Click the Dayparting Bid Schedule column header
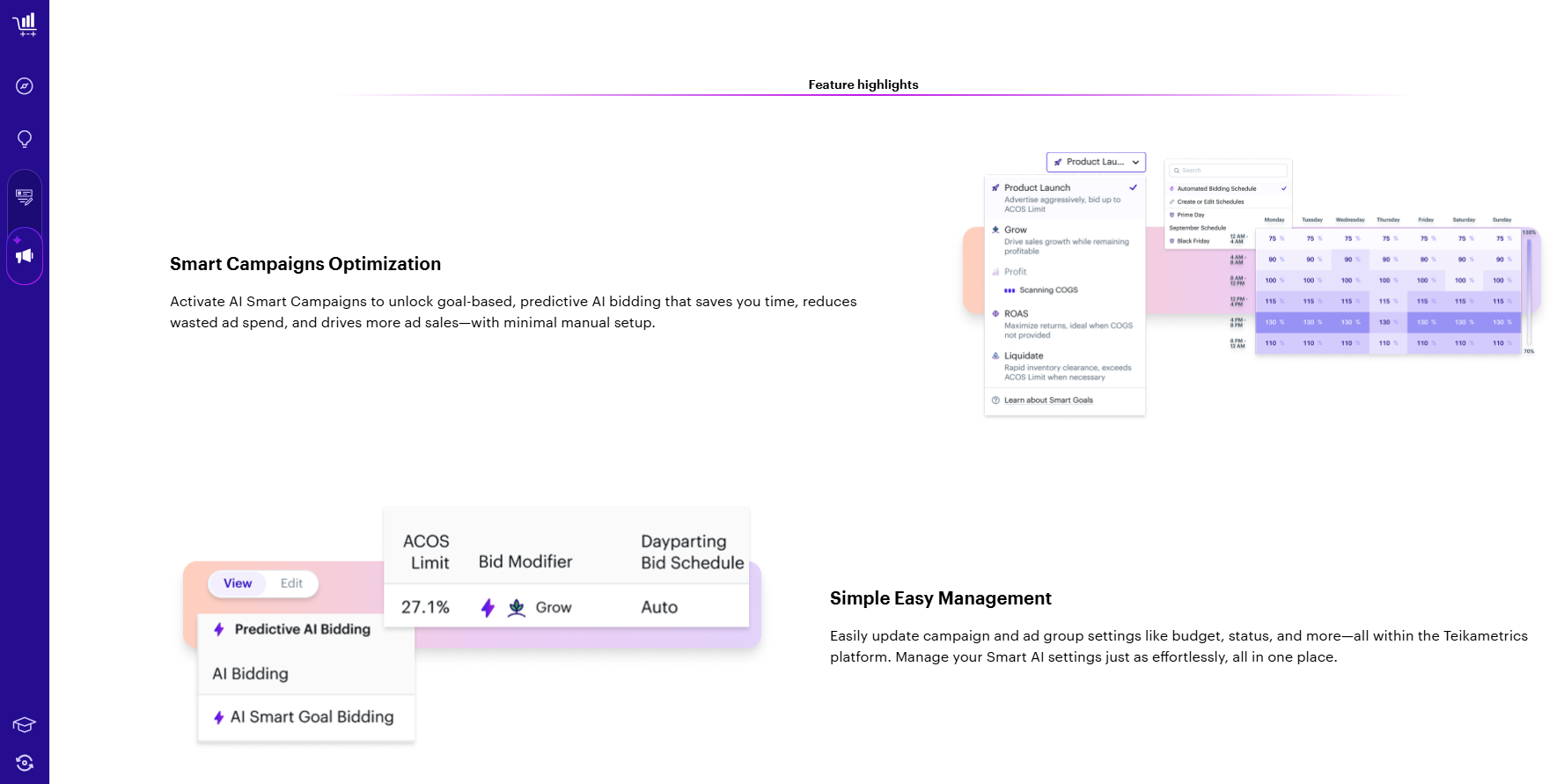The image size is (1564, 784). pyautogui.click(x=693, y=553)
